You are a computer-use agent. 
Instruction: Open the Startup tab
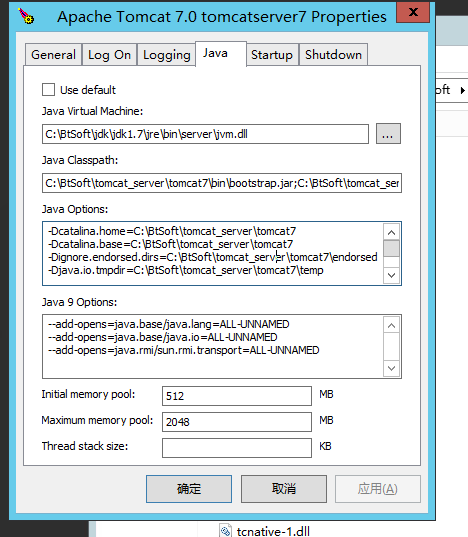(x=272, y=54)
